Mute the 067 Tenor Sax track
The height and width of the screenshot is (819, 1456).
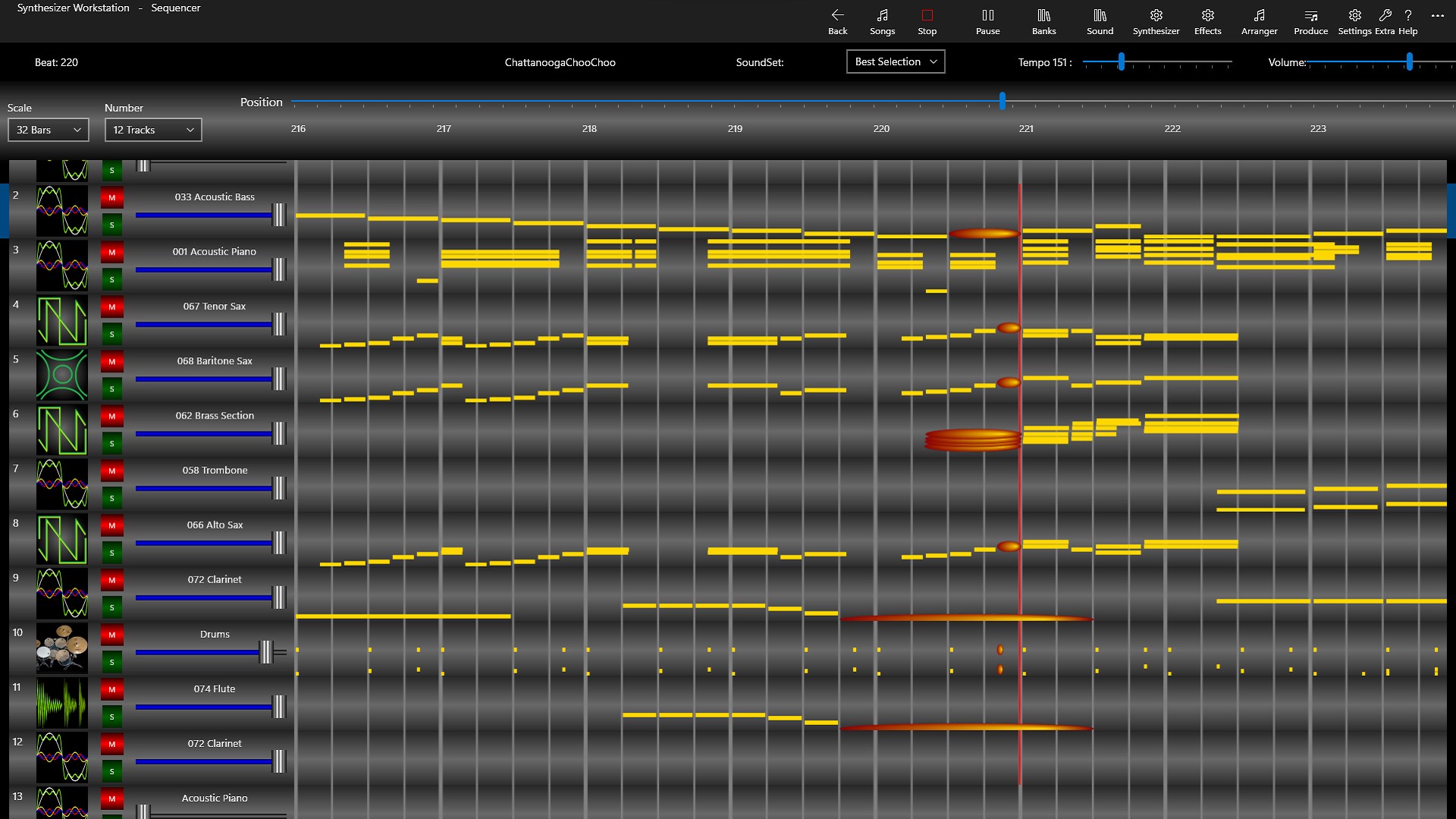coord(111,307)
